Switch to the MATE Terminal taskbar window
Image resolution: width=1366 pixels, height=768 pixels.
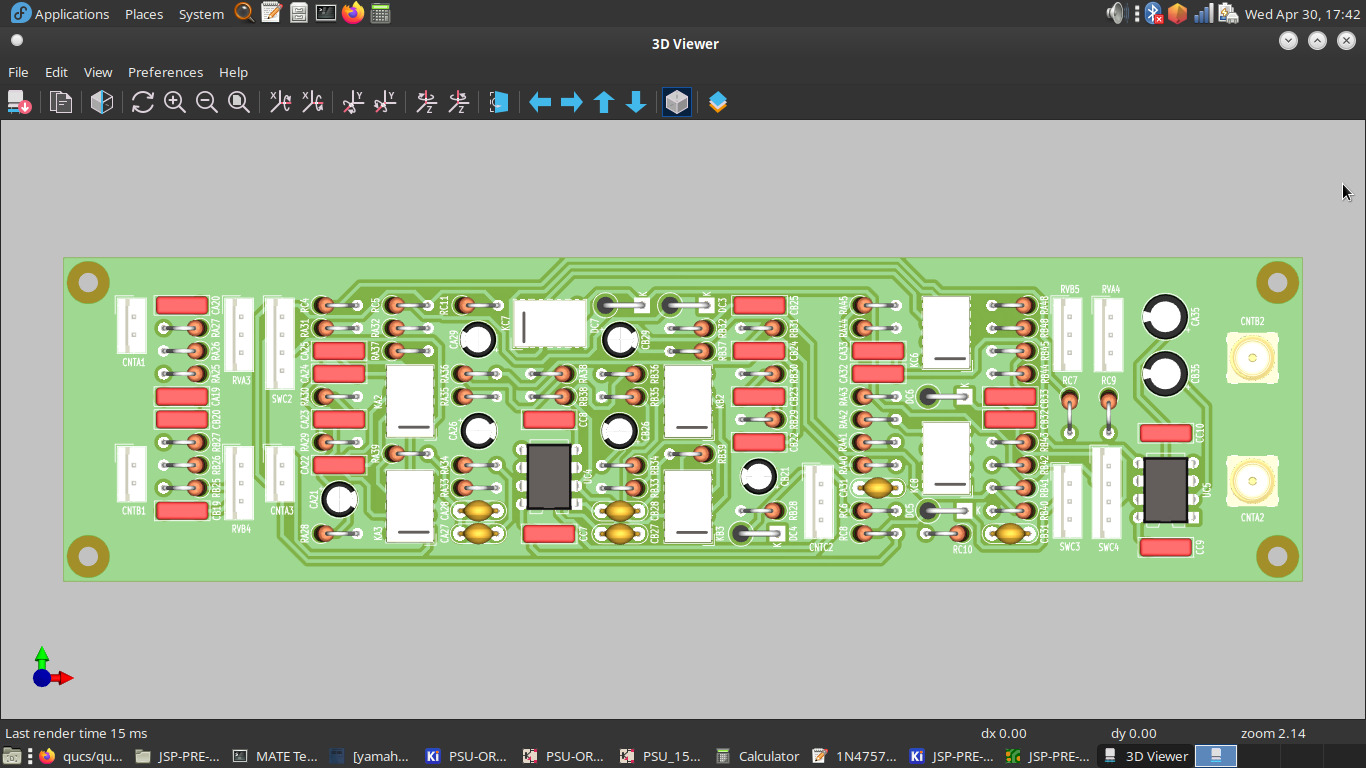pos(276,756)
